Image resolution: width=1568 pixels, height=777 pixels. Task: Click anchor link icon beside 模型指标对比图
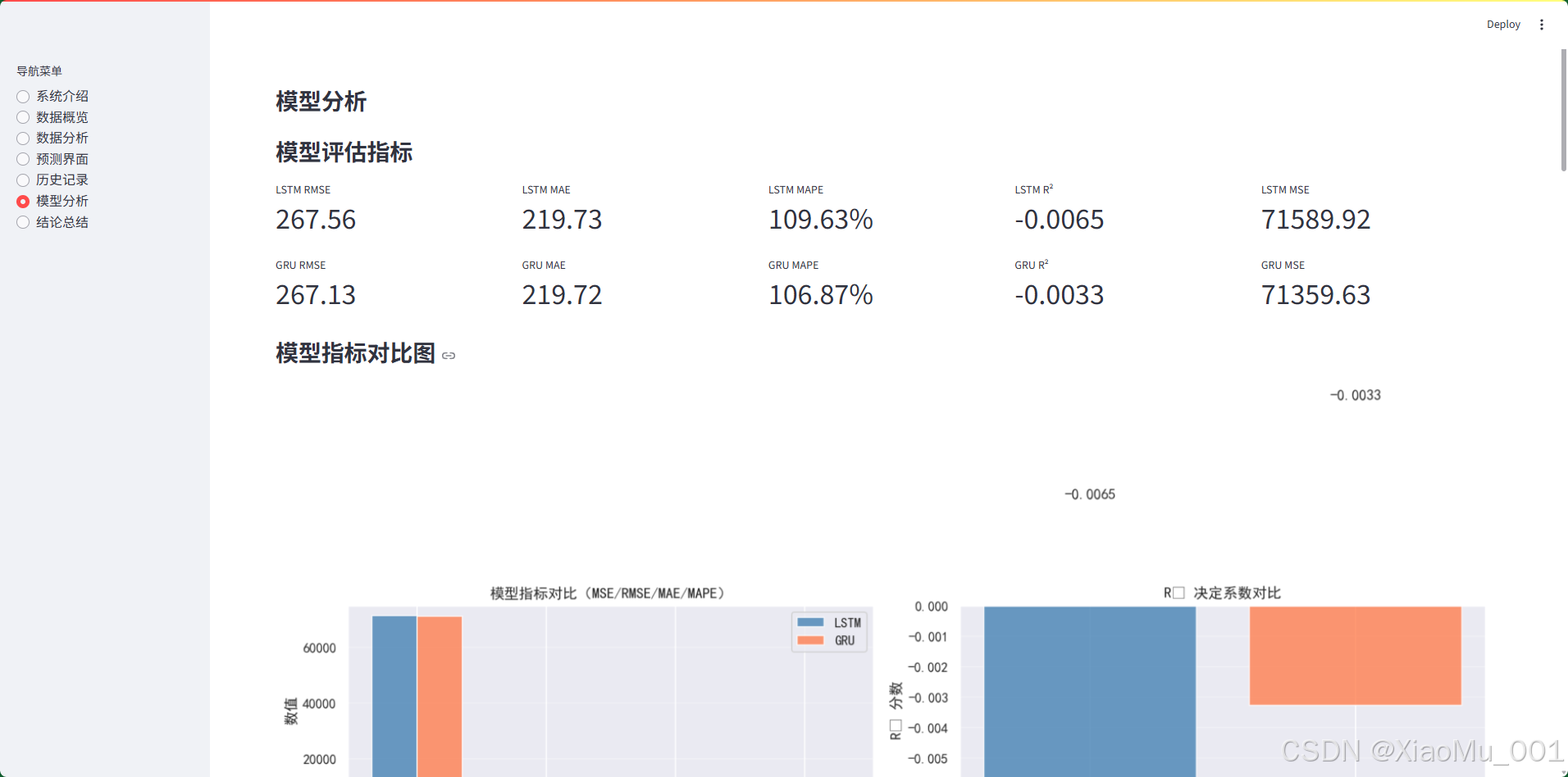point(449,356)
